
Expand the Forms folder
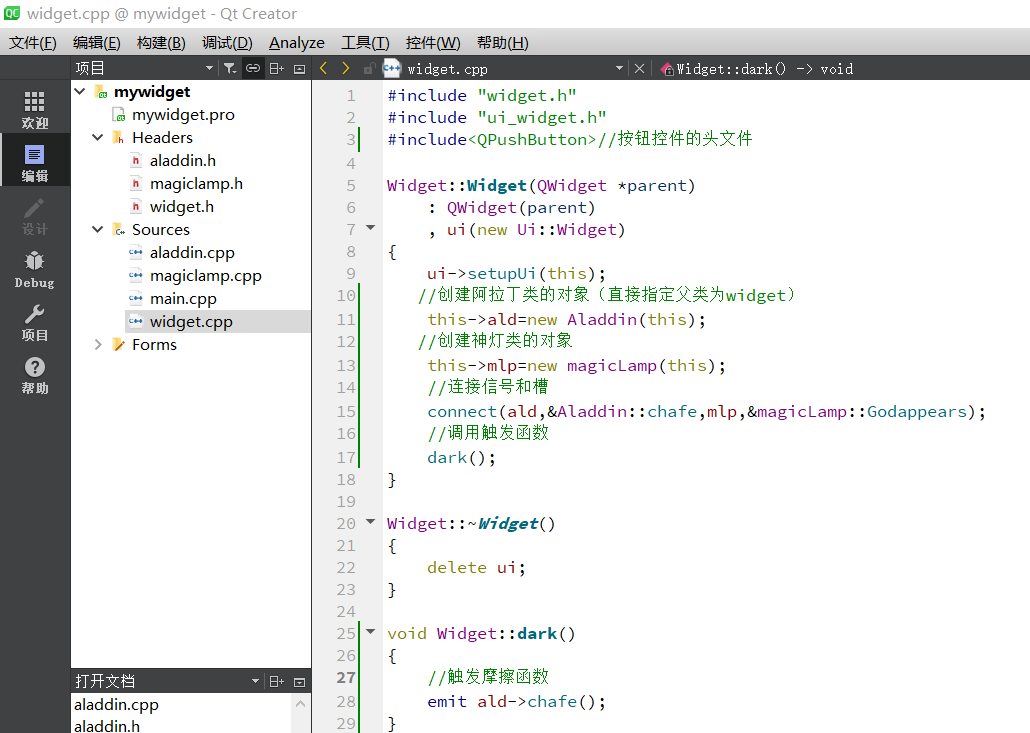[x=98, y=344]
